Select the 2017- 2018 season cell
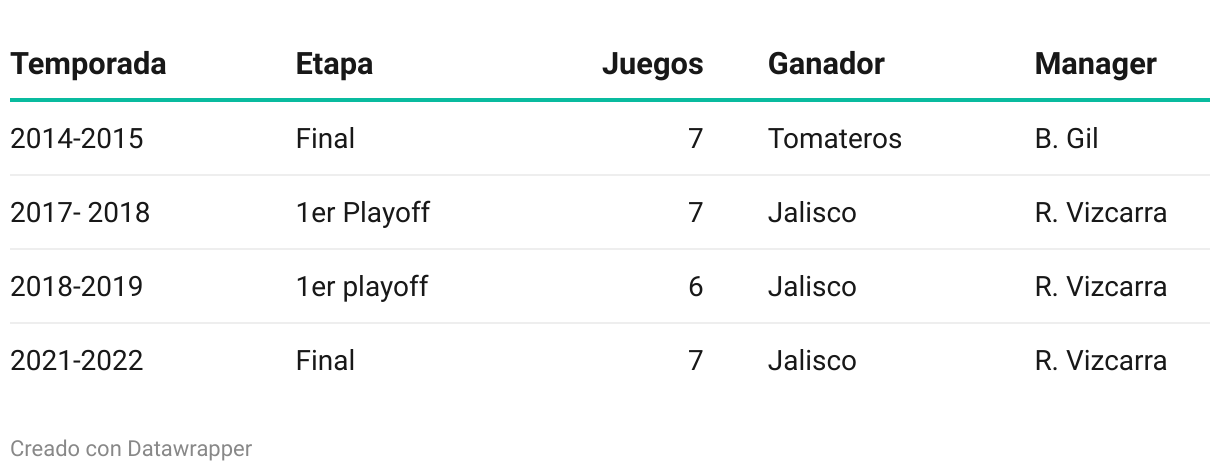The height and width of the screenshot is (472, 1220). [80, 212]
